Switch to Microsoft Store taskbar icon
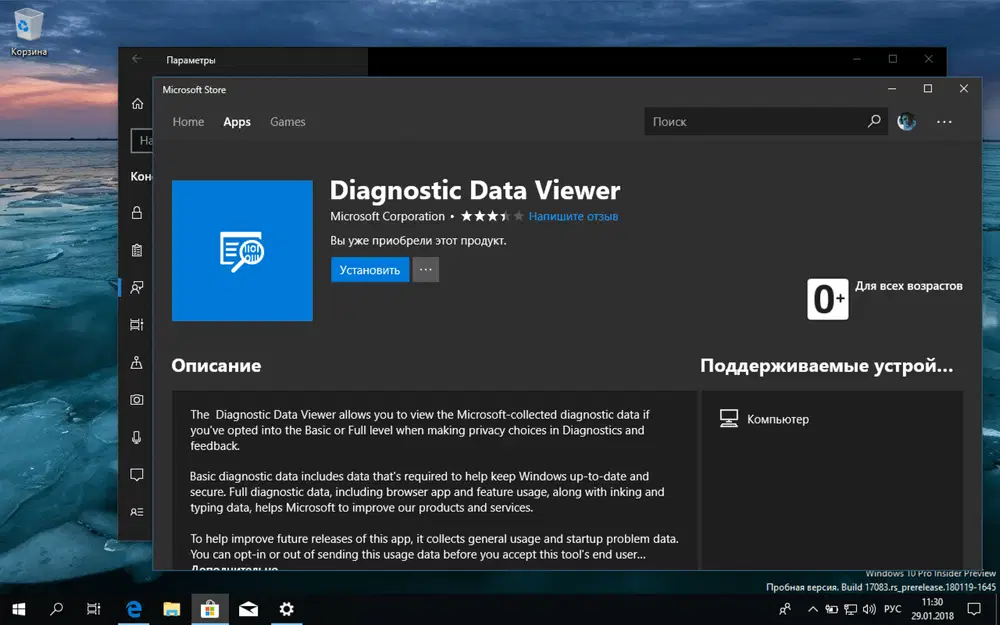Viewport: 1000px width, 625px height. [x=209, y=609]
